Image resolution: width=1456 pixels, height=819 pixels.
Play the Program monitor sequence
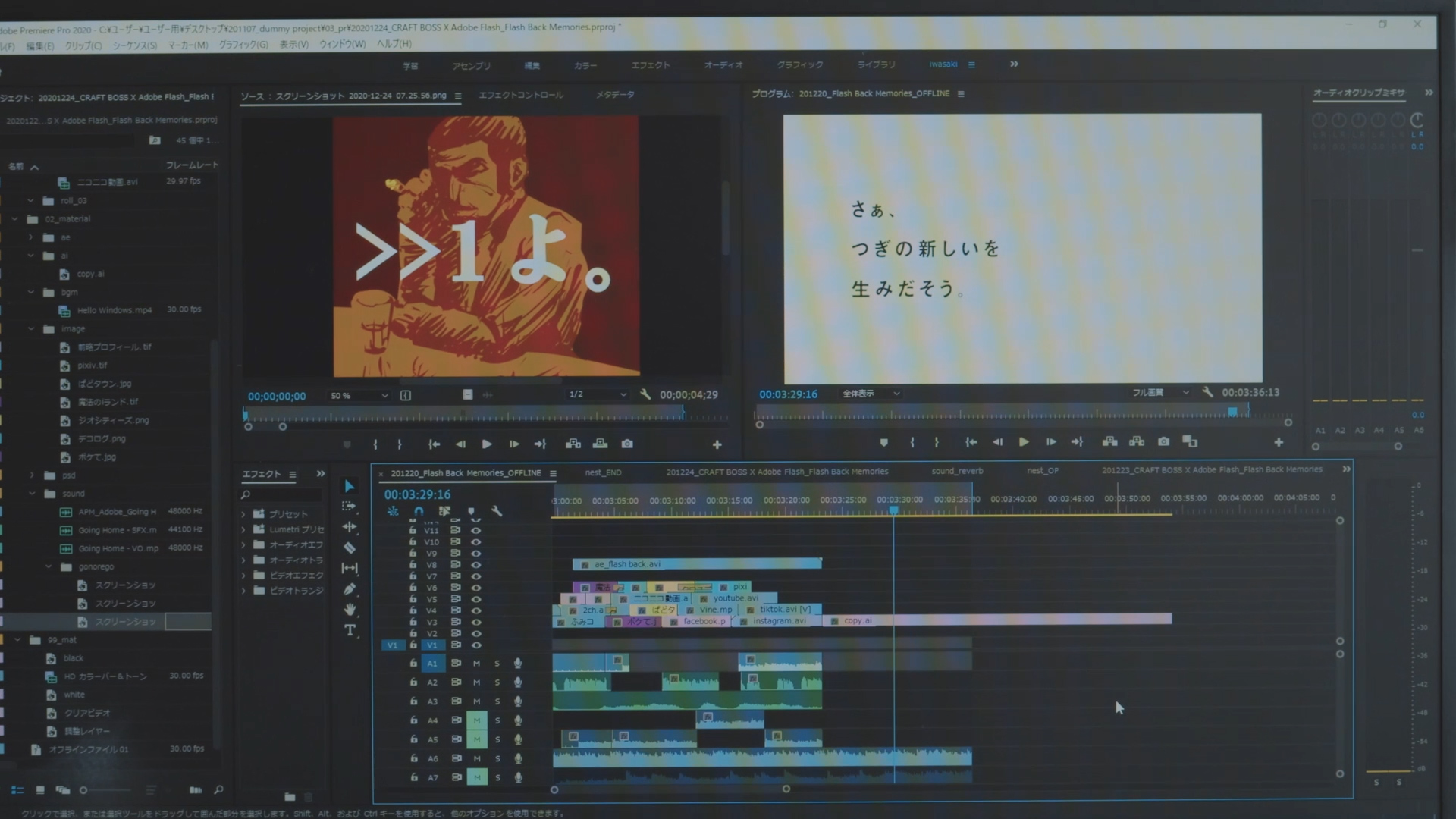tap(1023, 441)
